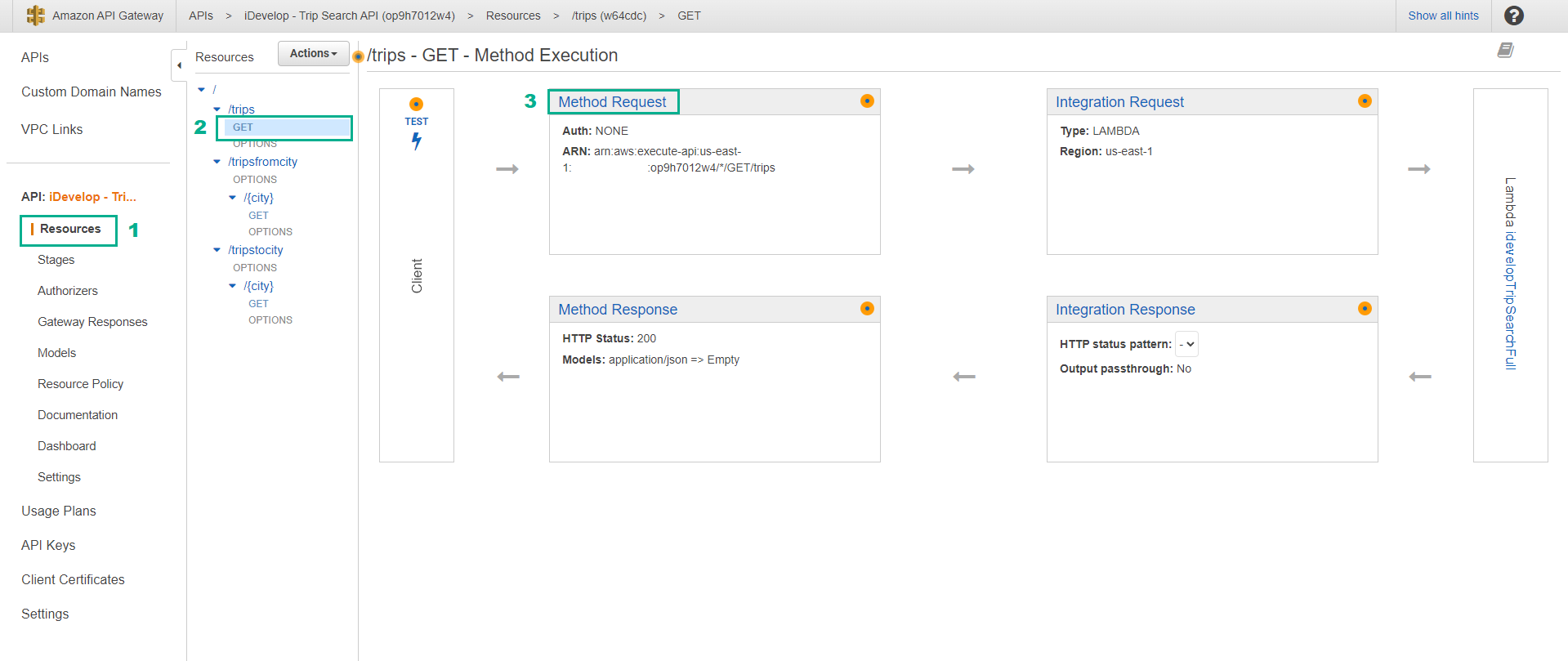
Task: Collapse the /trips resource node
Action: tap(217, 109)
